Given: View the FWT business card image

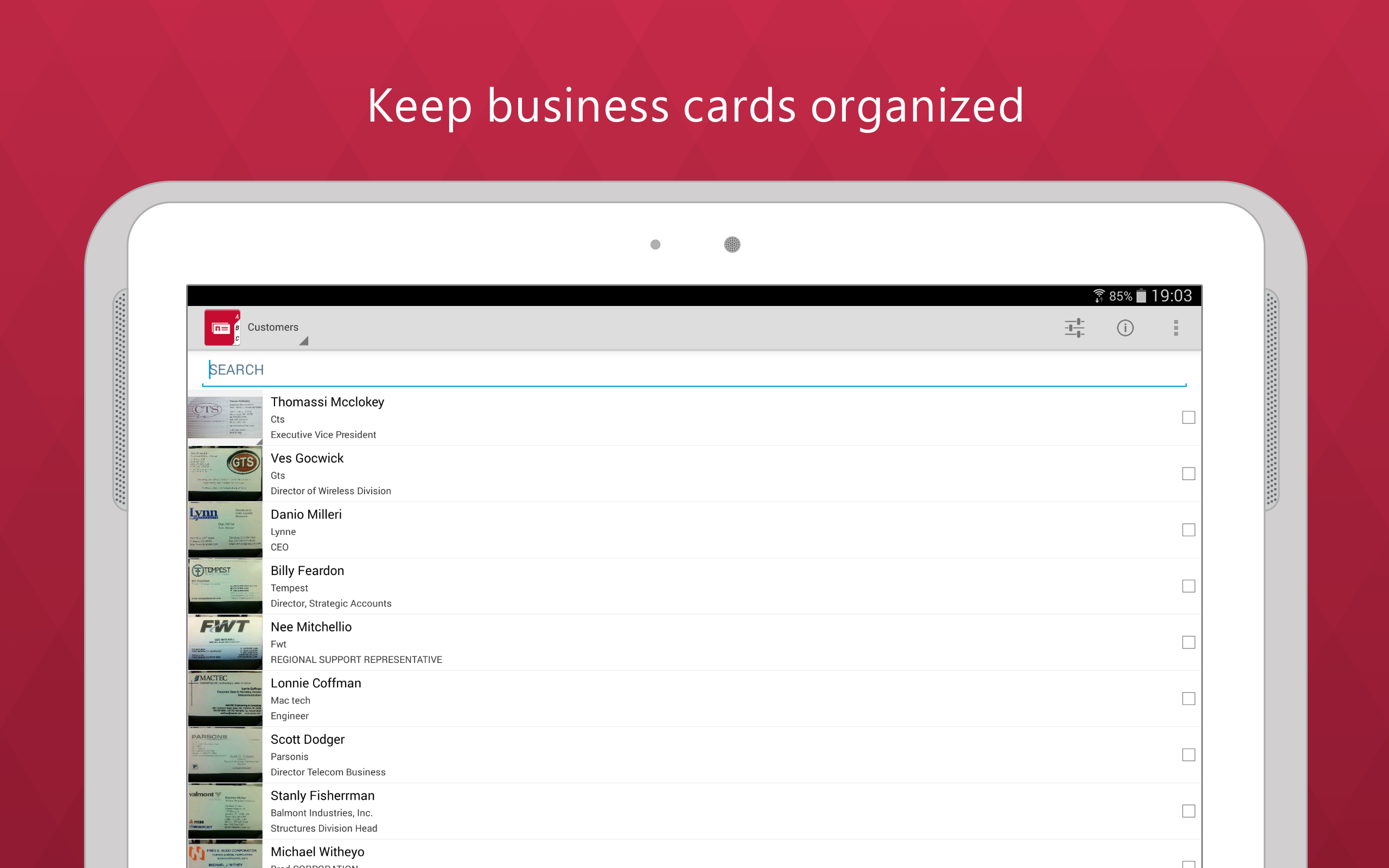Looking at the screenshot, I should click(x=225, y=642).
